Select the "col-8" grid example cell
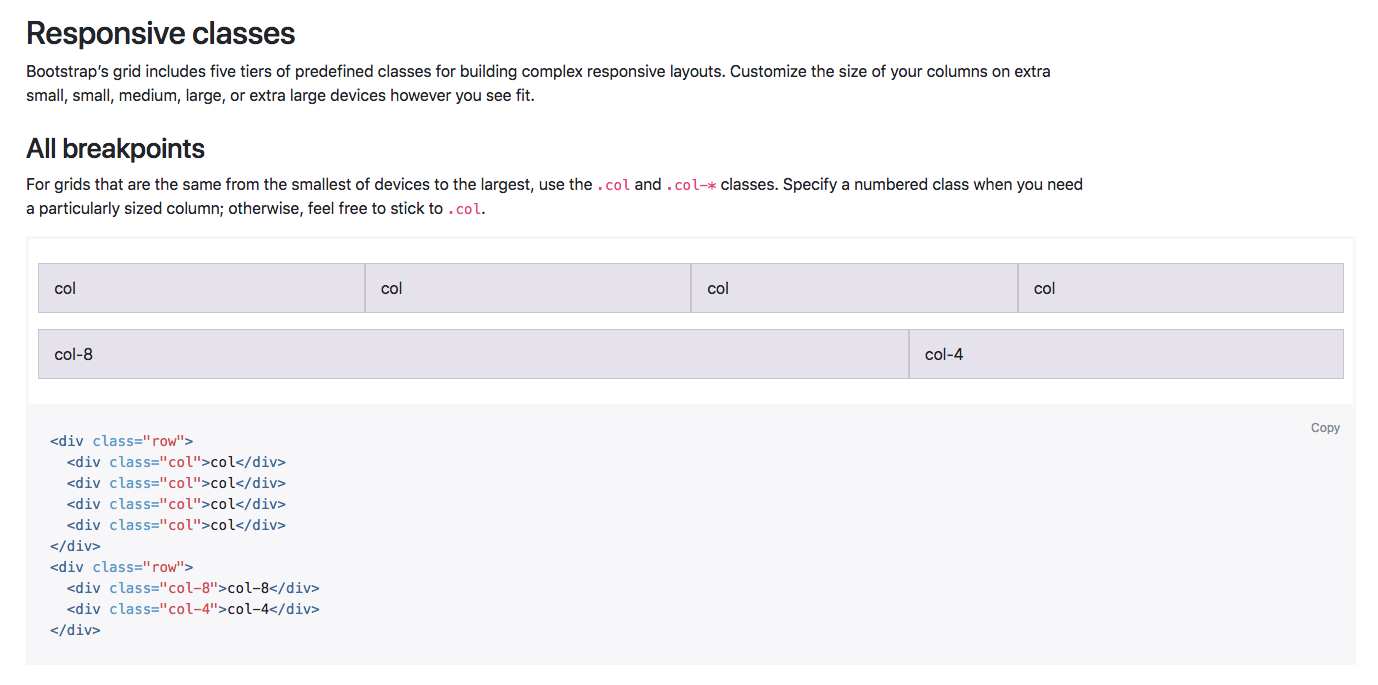 (473, 354)
